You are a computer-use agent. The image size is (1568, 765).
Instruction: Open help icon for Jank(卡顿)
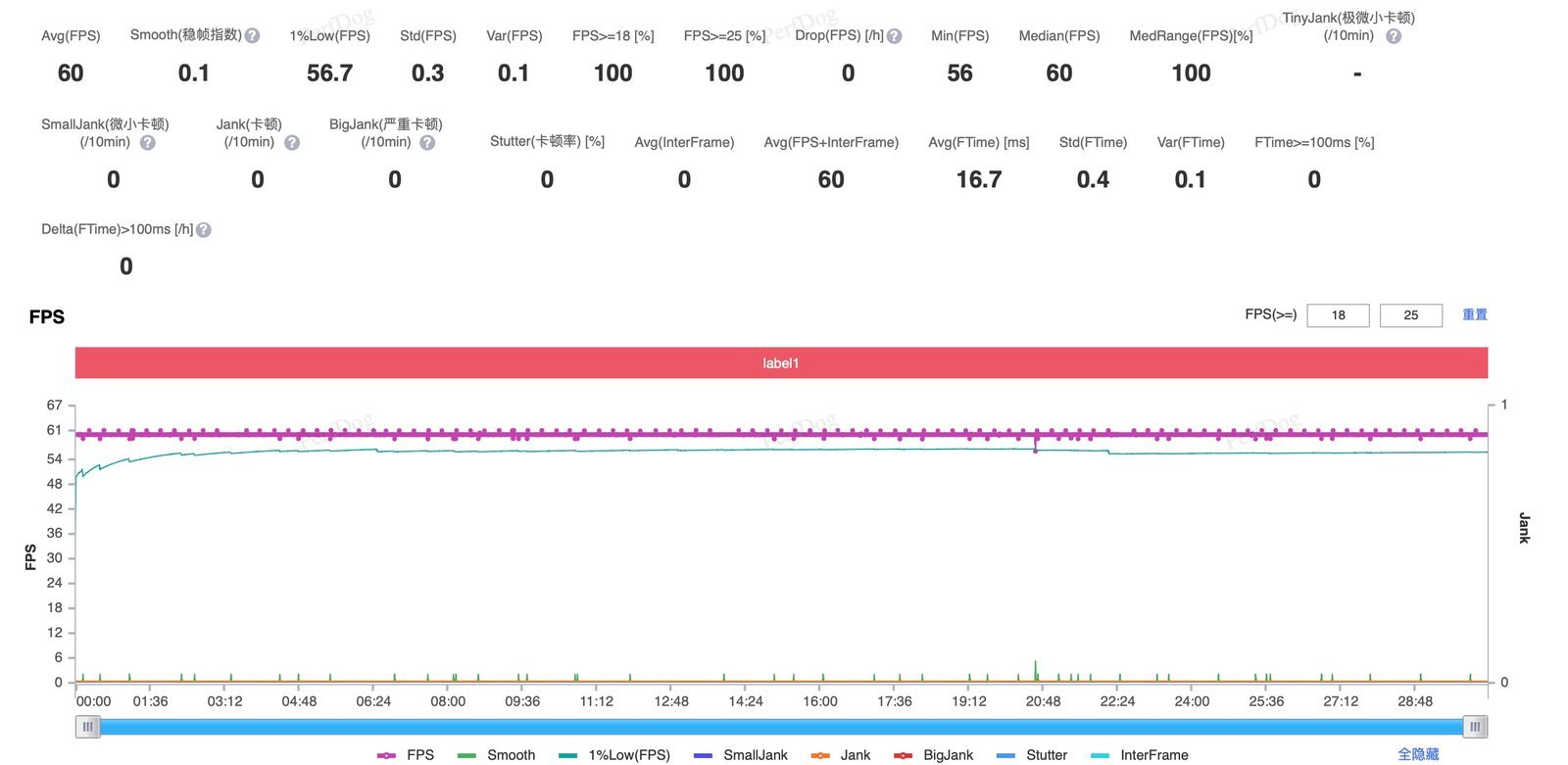(x=292, y=143)
